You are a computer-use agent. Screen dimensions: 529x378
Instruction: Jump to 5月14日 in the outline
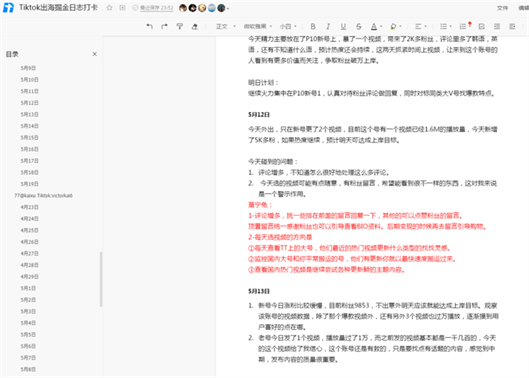(29, 126)
